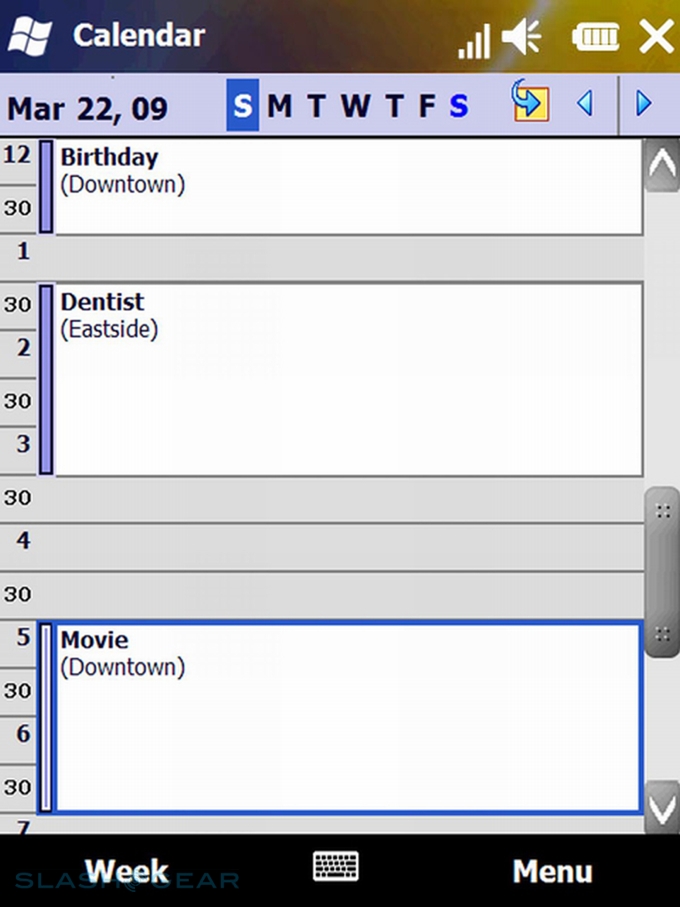Viewport: 680px width, 907px height.
Task: Select Saturday in the weekday strip
Action: click(459, 106)
